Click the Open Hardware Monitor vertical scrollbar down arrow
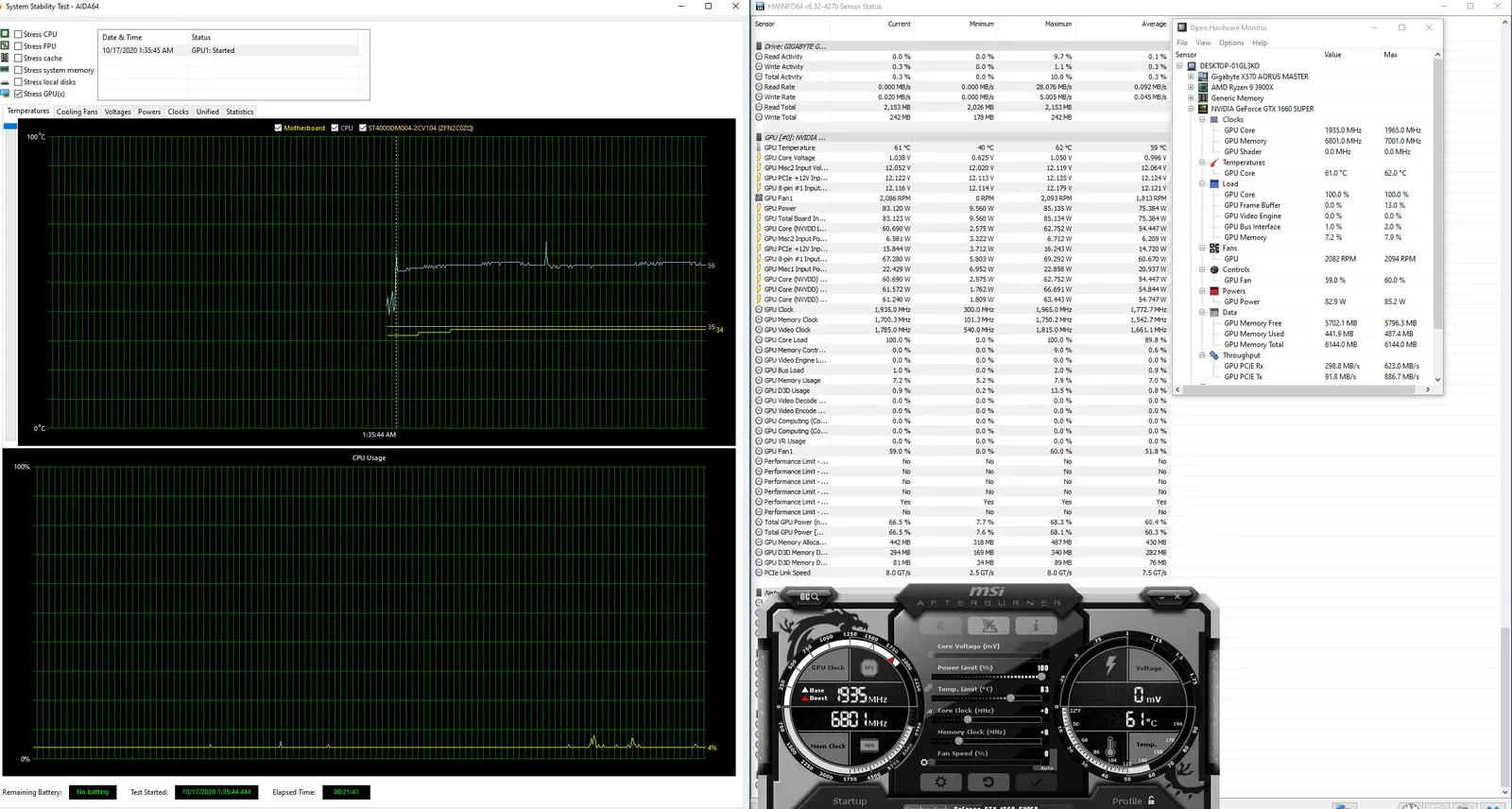This screenshot has width=1512, height=809. (1437, 379)
